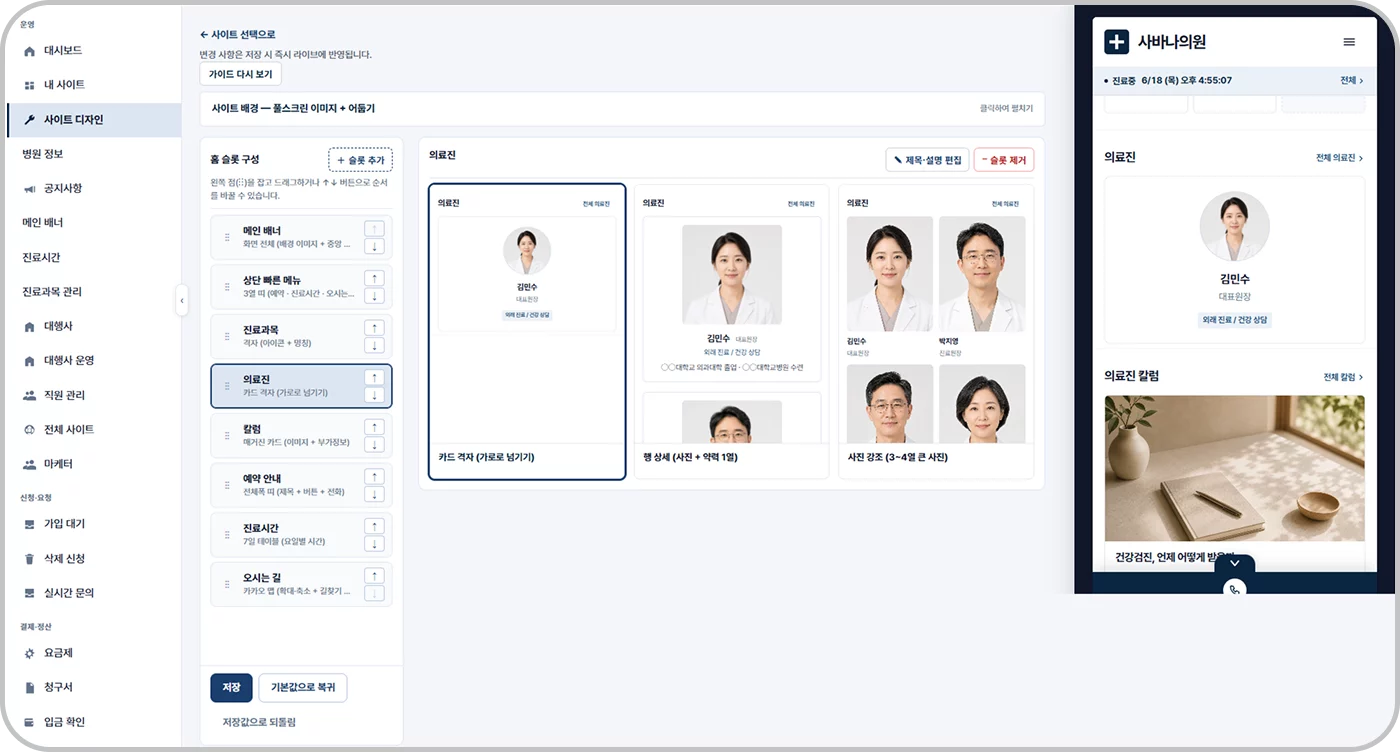Viewport: 1400px width, 752px height.
Task: Open 병원 정보 menu item
Action: point(93,154)
